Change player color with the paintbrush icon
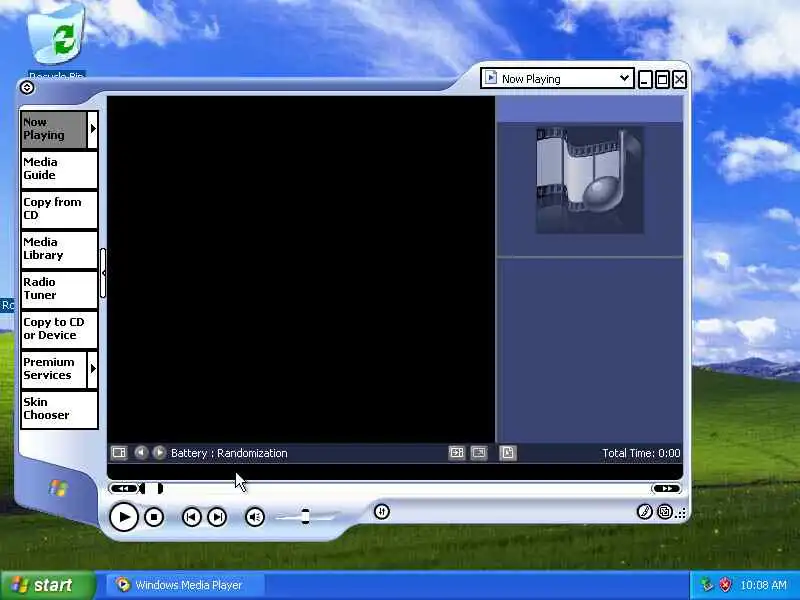 click(645, 511)
